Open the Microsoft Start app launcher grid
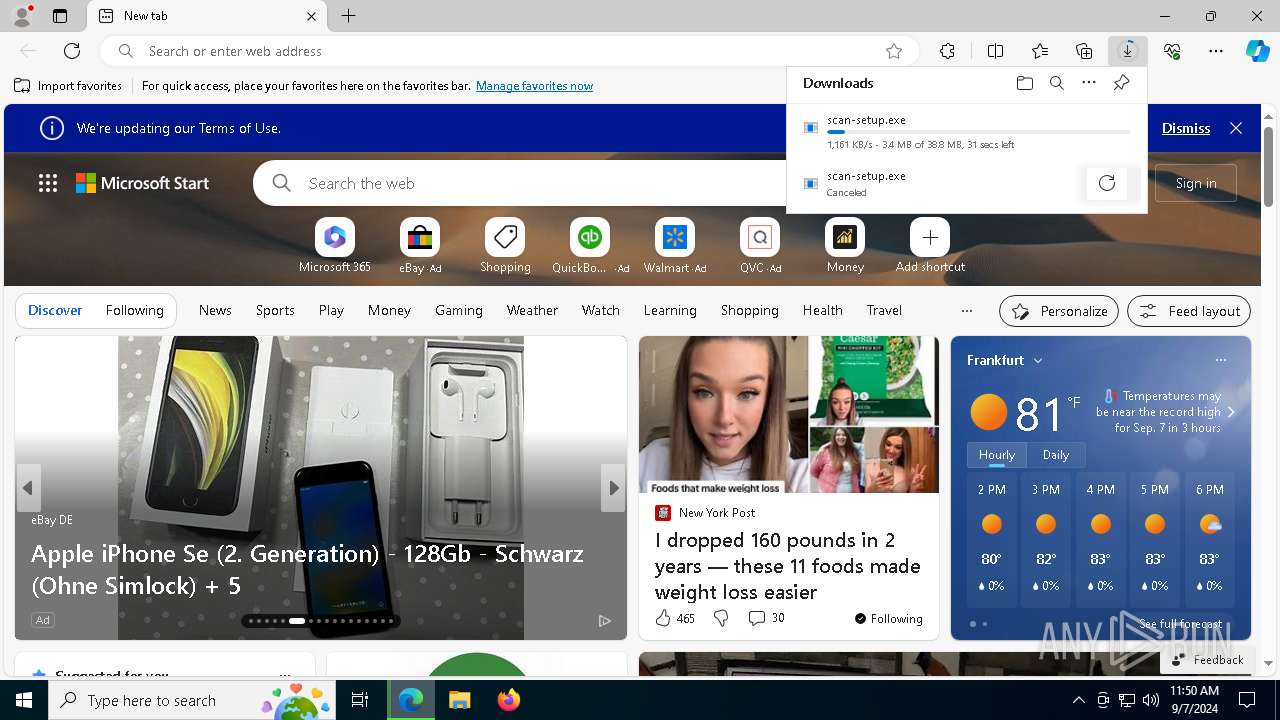The width and height of the screenshot is (1280, 720). [48, 183]
